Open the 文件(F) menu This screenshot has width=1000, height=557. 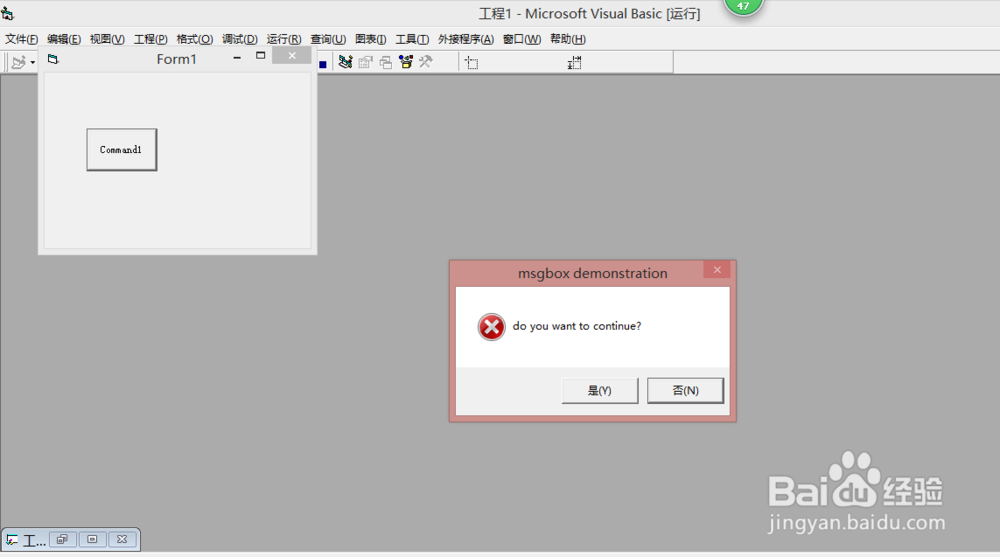pyautogui.click(x=22, y=39)
